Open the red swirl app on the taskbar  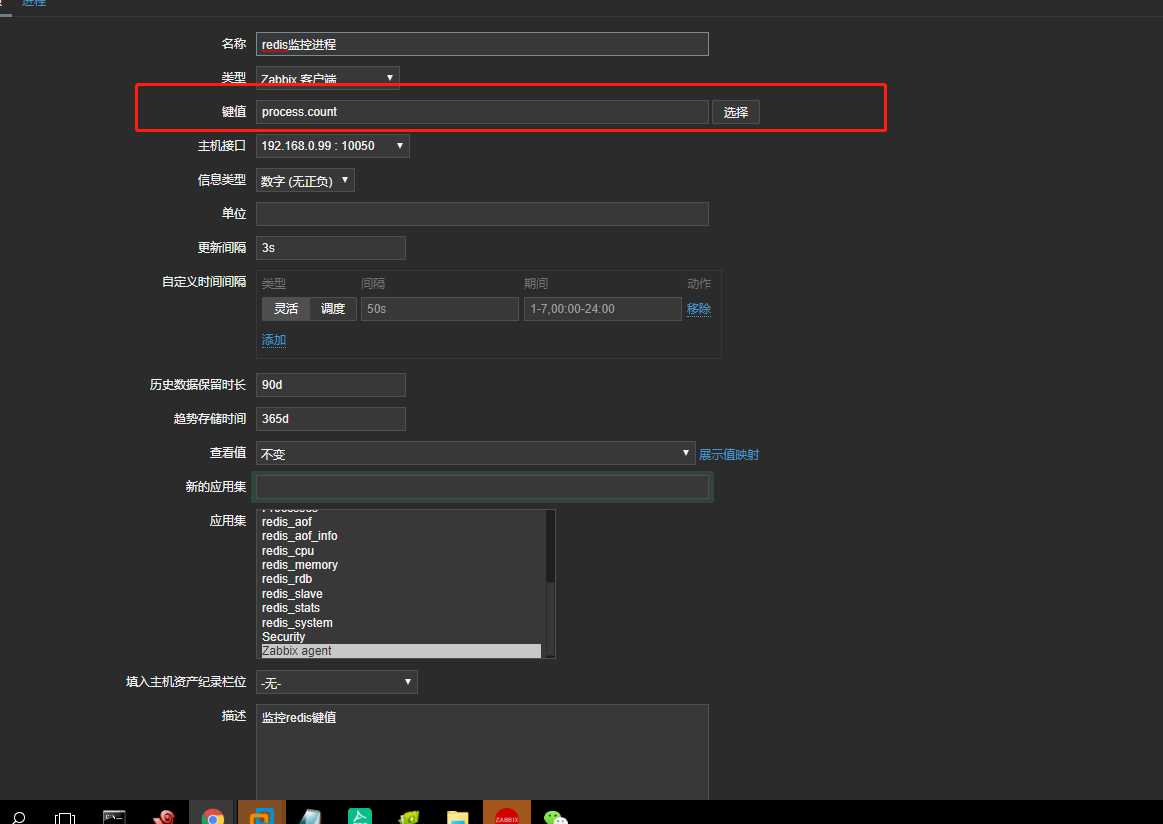point(164,817)
